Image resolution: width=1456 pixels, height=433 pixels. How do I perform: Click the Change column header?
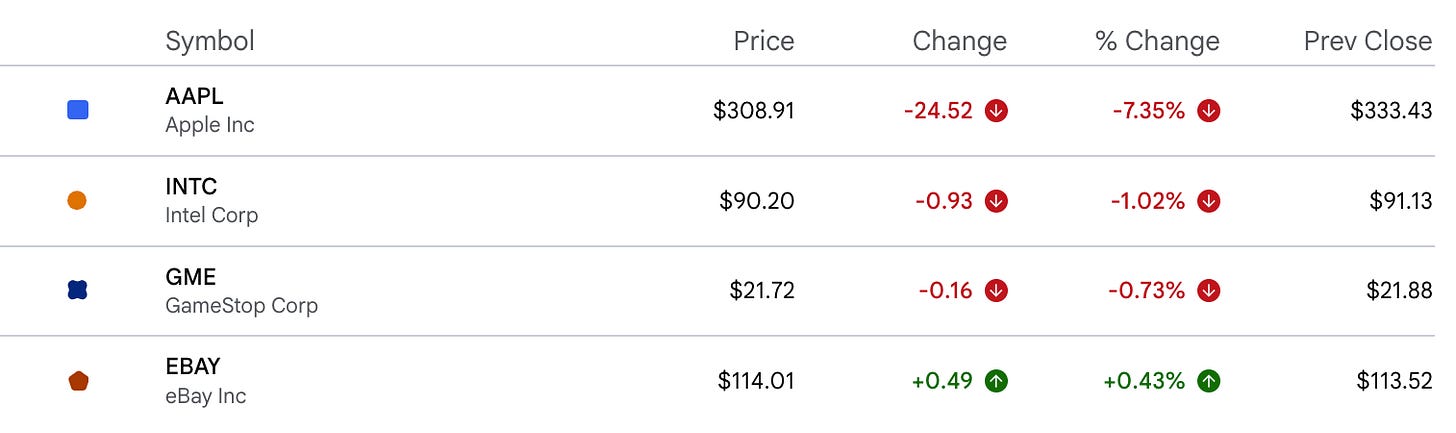pos(960,41)
